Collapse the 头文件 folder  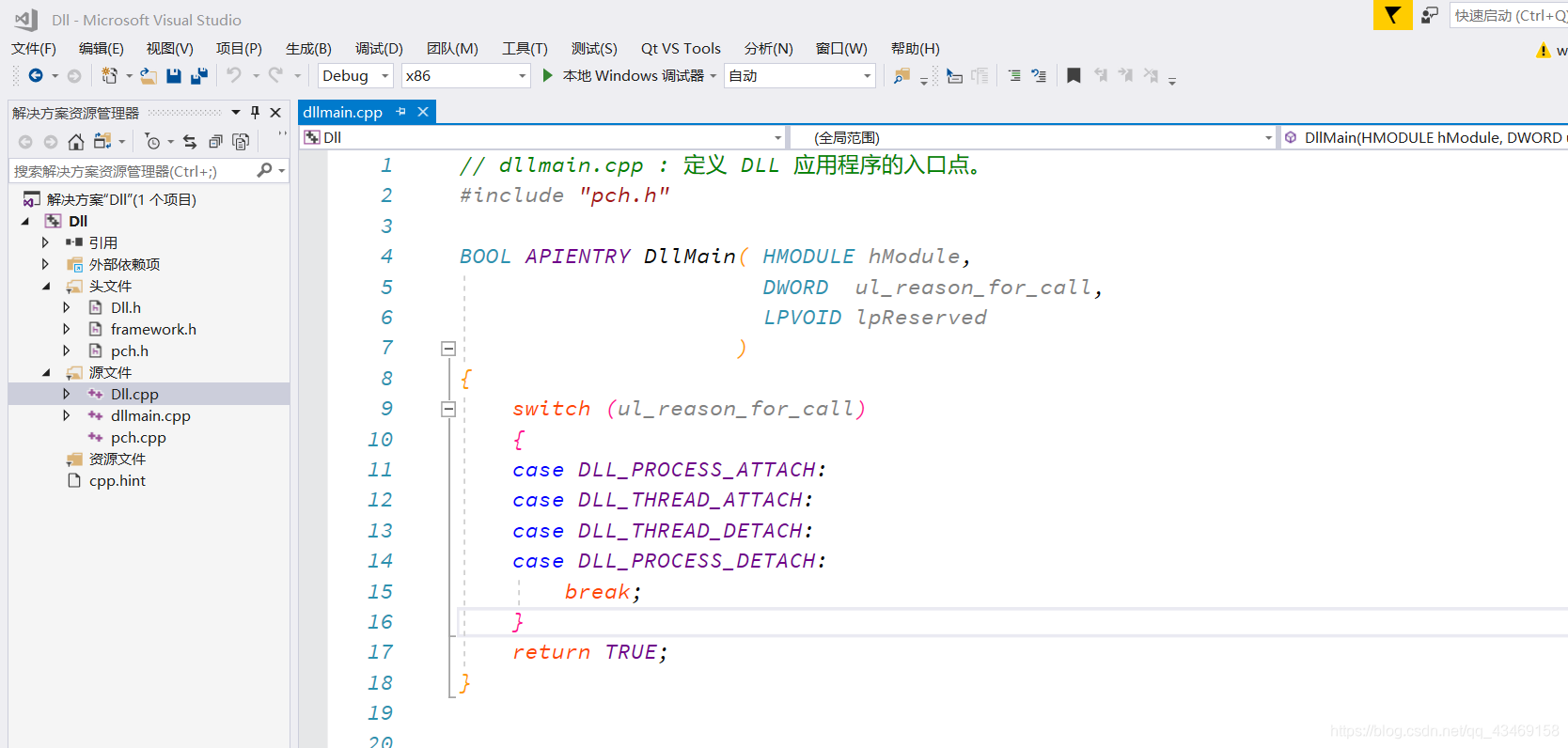[x=46, y=286]
